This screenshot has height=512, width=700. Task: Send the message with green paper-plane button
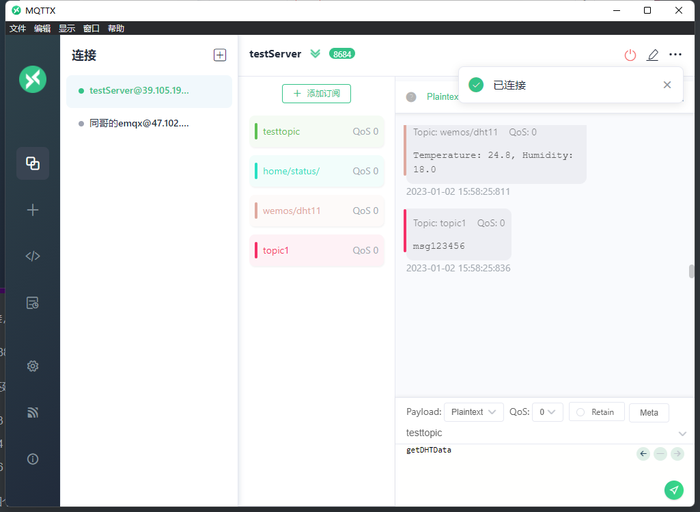(674, 490)
